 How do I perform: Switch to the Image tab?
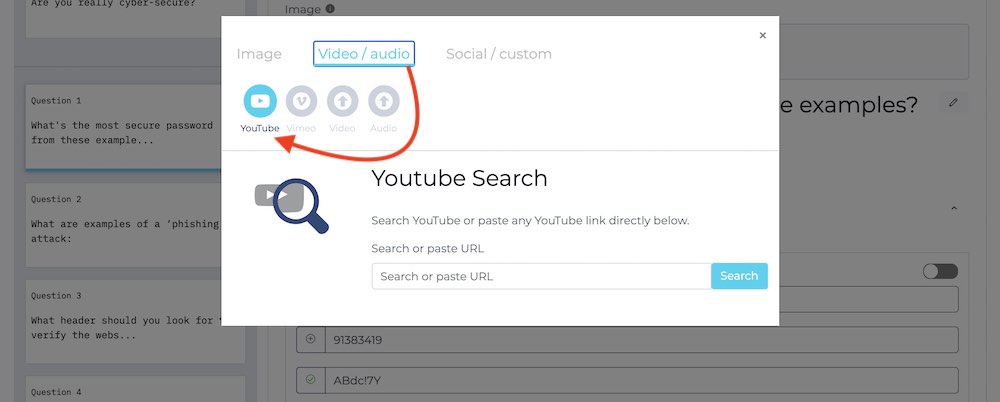tap(259, 54)
